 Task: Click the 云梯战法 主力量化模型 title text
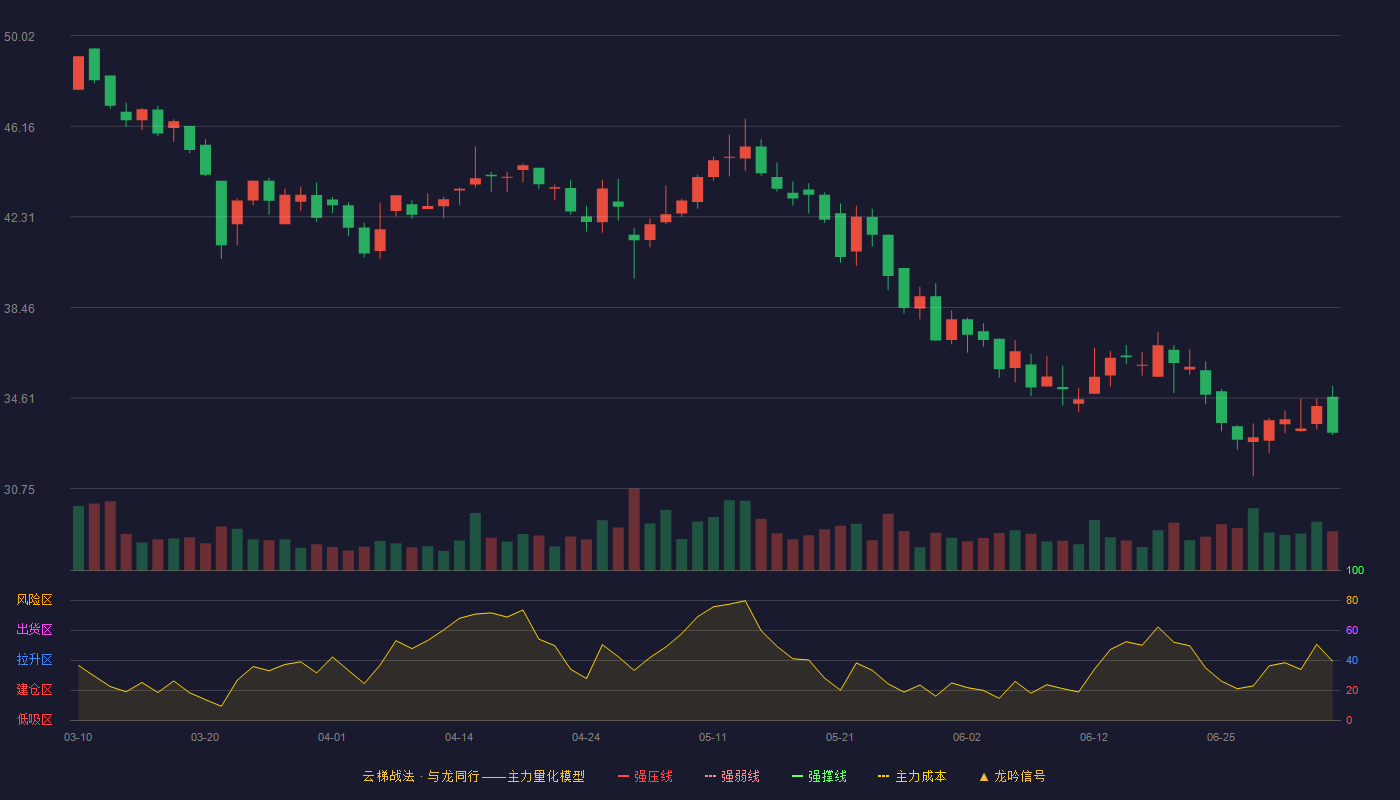(474, 776)
